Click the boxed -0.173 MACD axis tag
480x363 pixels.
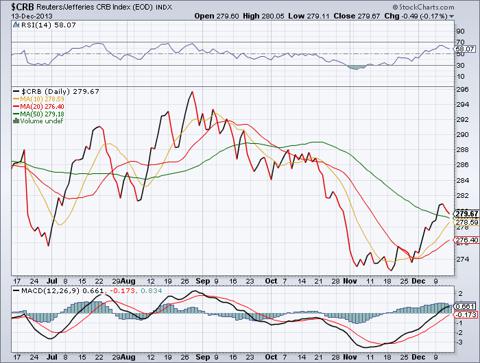[x=466, y=315]
